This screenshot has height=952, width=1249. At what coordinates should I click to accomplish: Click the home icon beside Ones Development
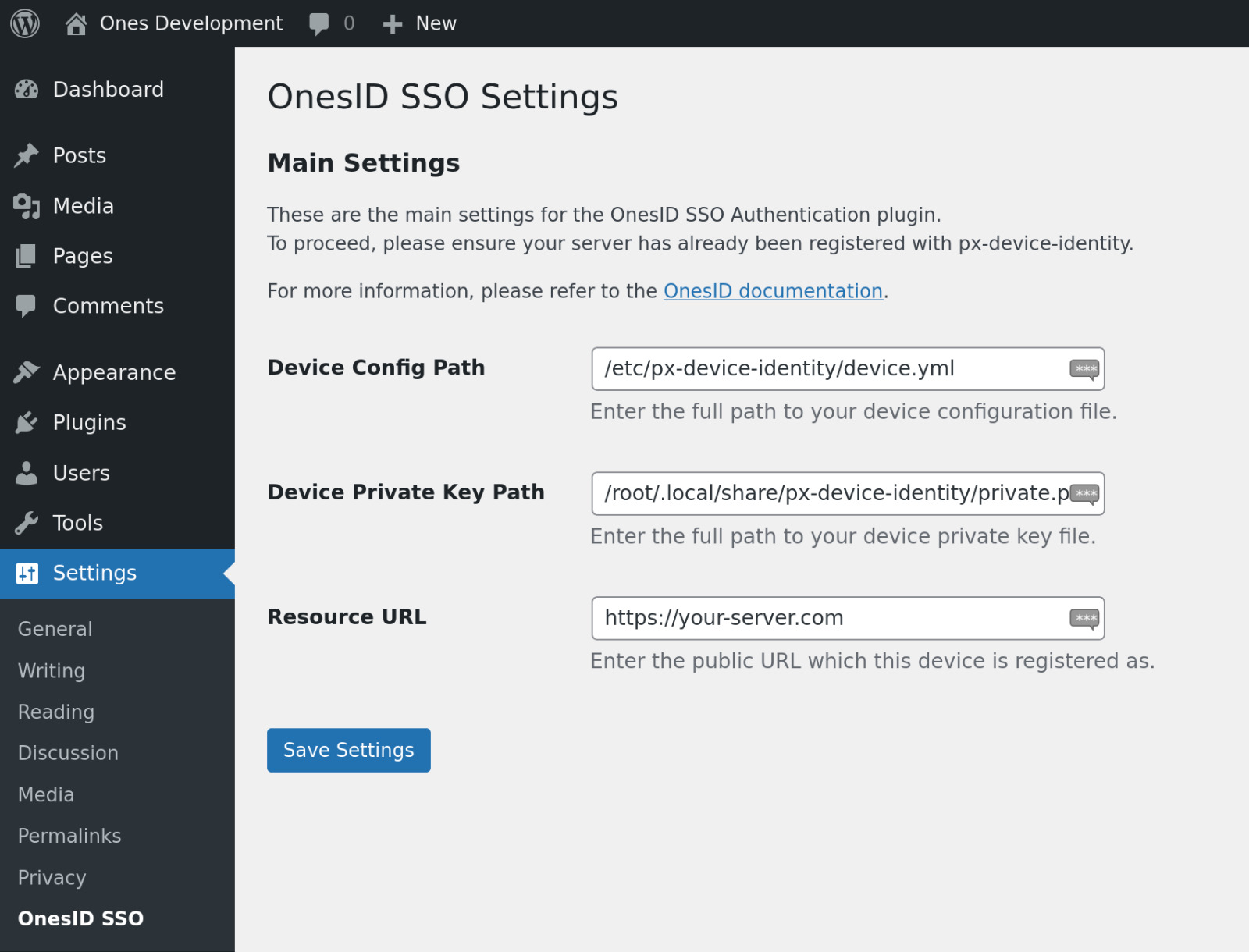(76, 24)
